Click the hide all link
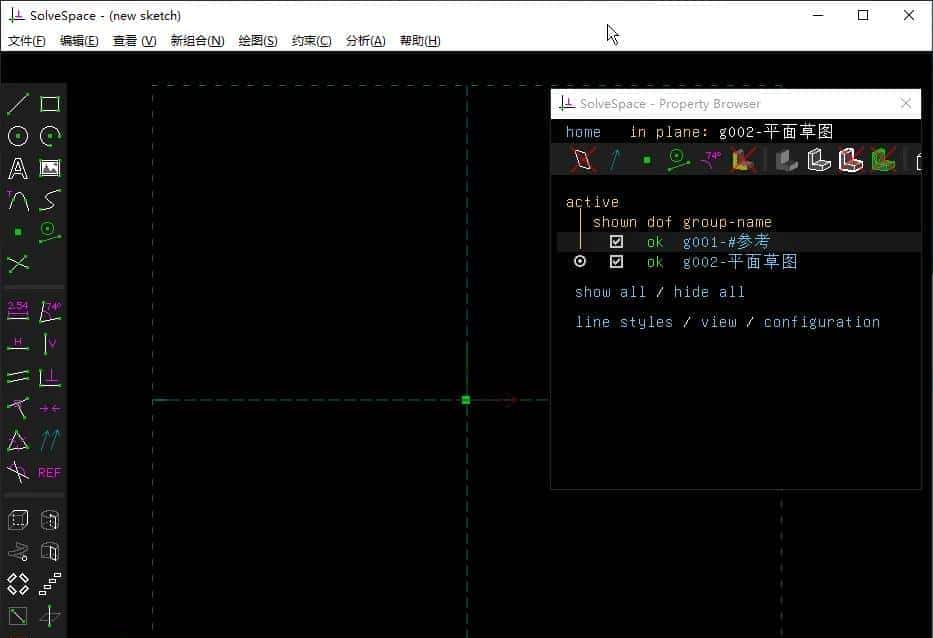 [x=712, y=291]
